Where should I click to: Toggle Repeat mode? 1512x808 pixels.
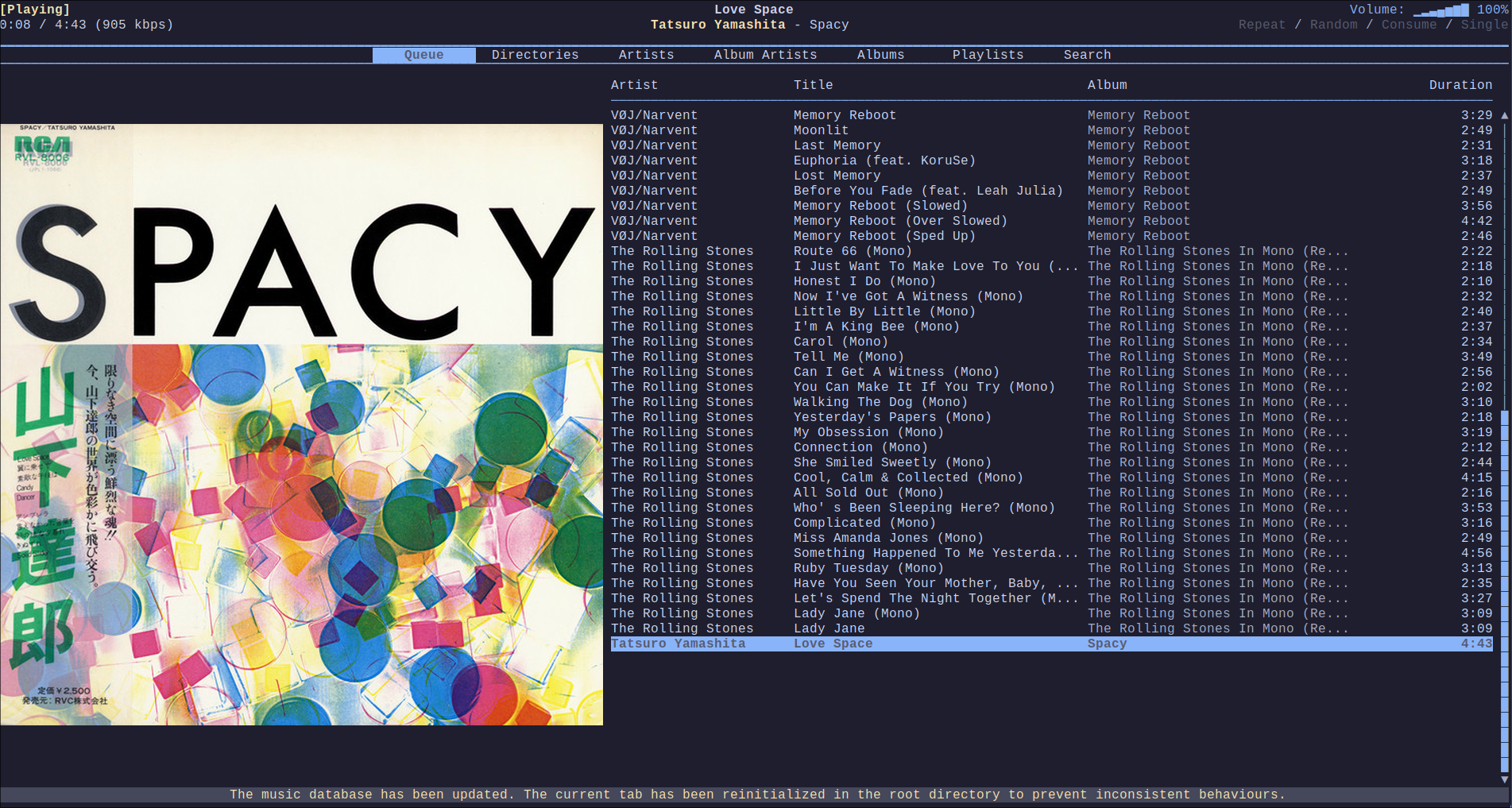coord(1262,25)
